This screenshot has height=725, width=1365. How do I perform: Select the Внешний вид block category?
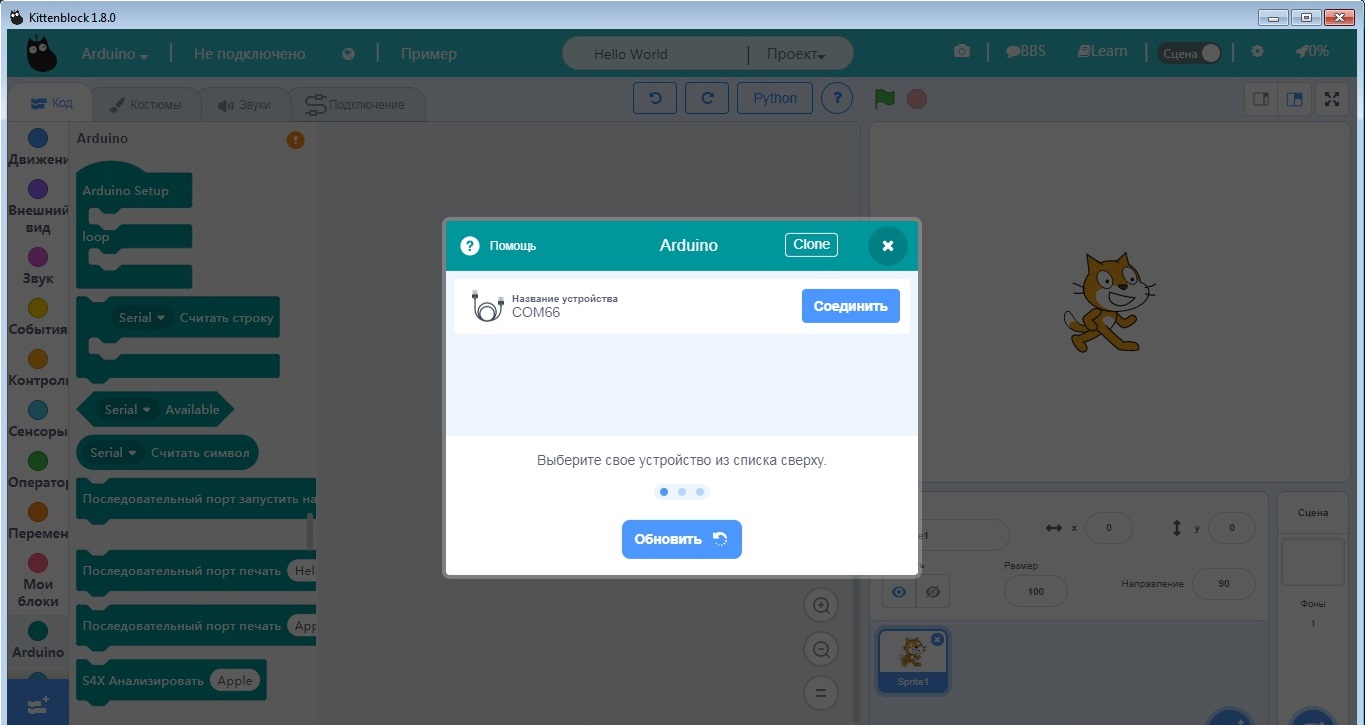coord(38,207)
